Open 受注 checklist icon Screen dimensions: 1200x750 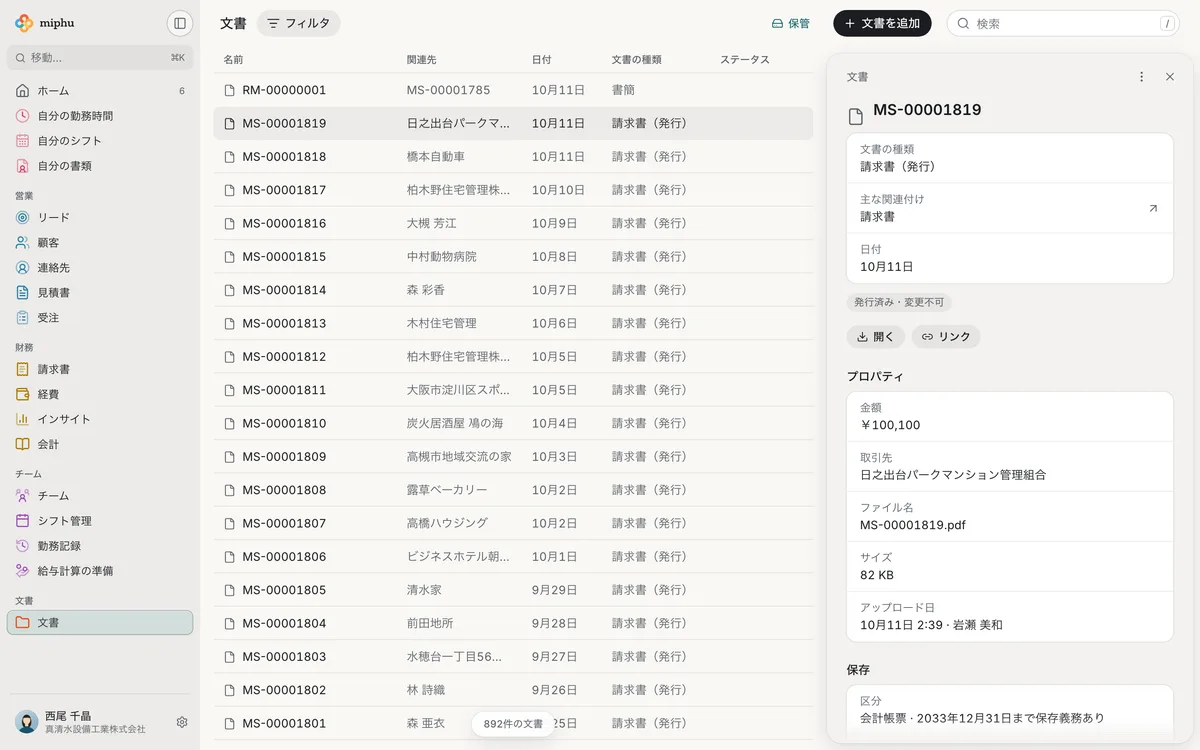(23, 317)
